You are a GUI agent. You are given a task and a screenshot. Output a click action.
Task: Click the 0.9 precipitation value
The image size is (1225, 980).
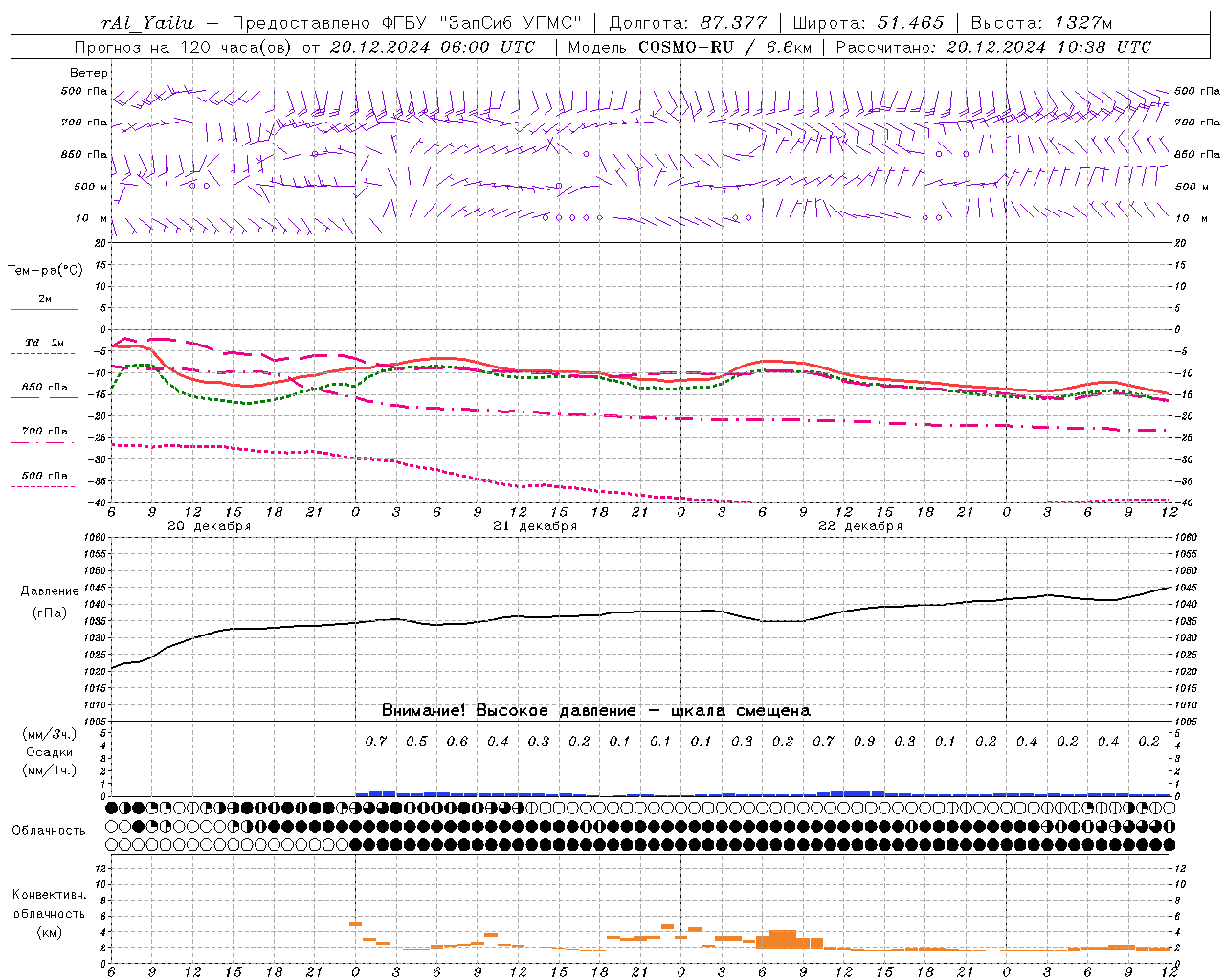point(864,741)
